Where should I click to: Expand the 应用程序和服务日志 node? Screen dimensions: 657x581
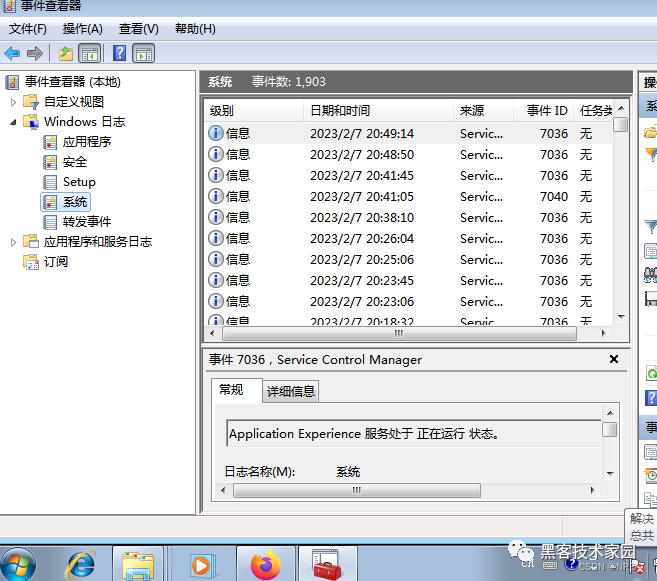pos(13,242)
